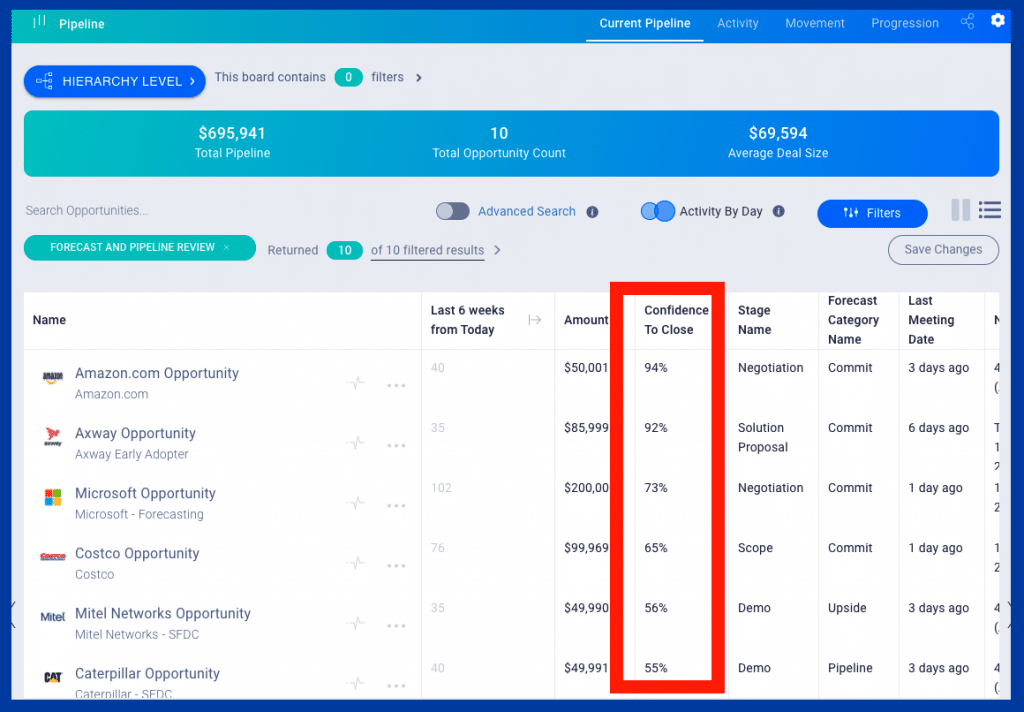Click the Axway Opportunity name
Viewport: 1024px width, 712px height.
[135, 433]
